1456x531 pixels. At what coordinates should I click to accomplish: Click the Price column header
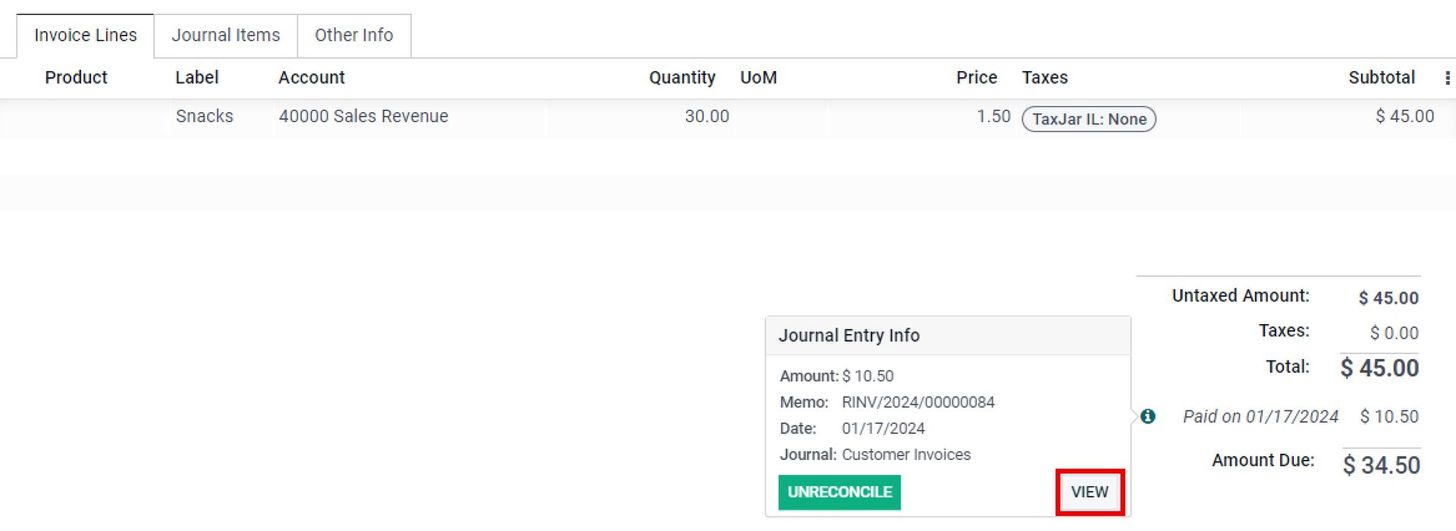(976, 78)
